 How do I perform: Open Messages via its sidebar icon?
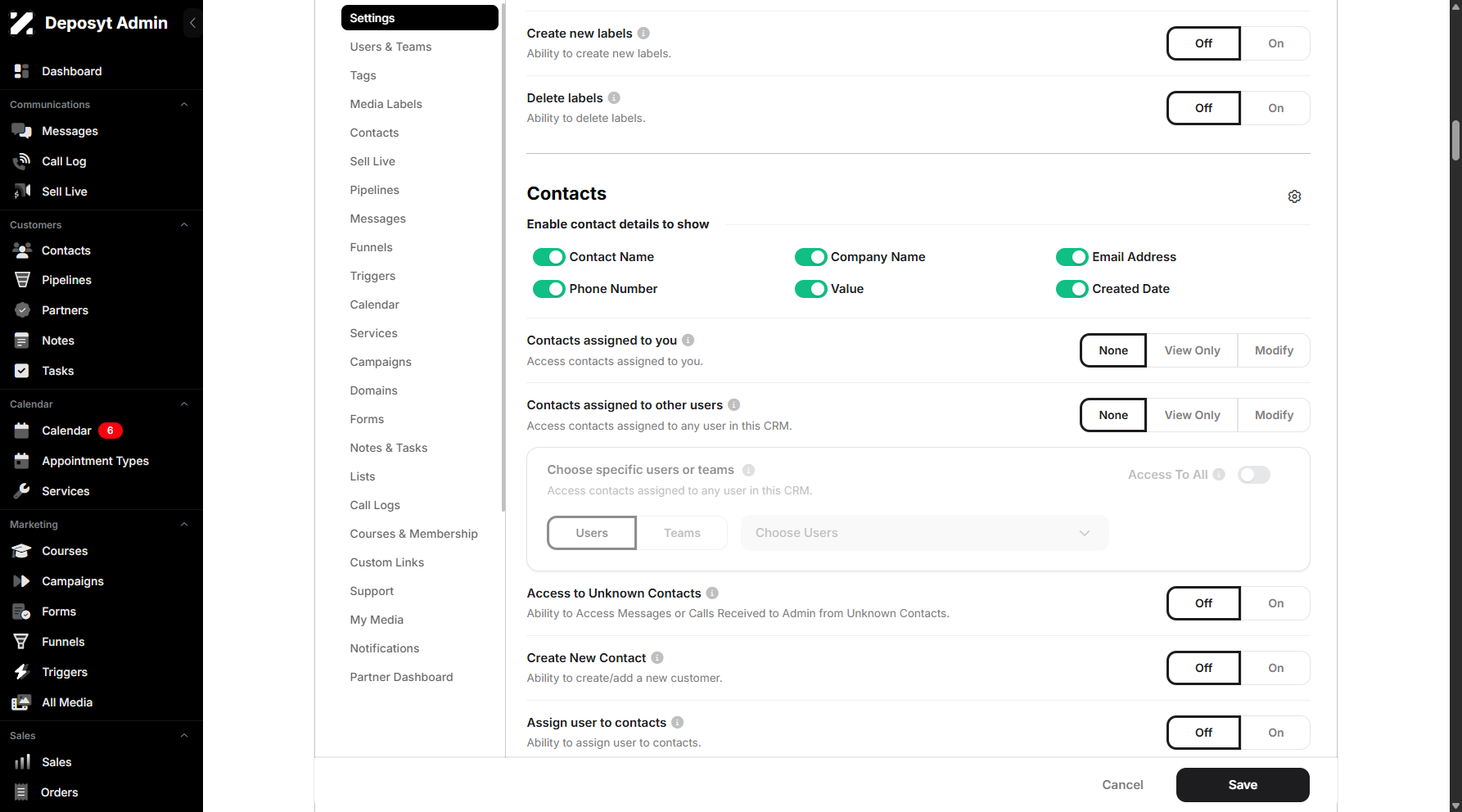click(x=22, y=131)
